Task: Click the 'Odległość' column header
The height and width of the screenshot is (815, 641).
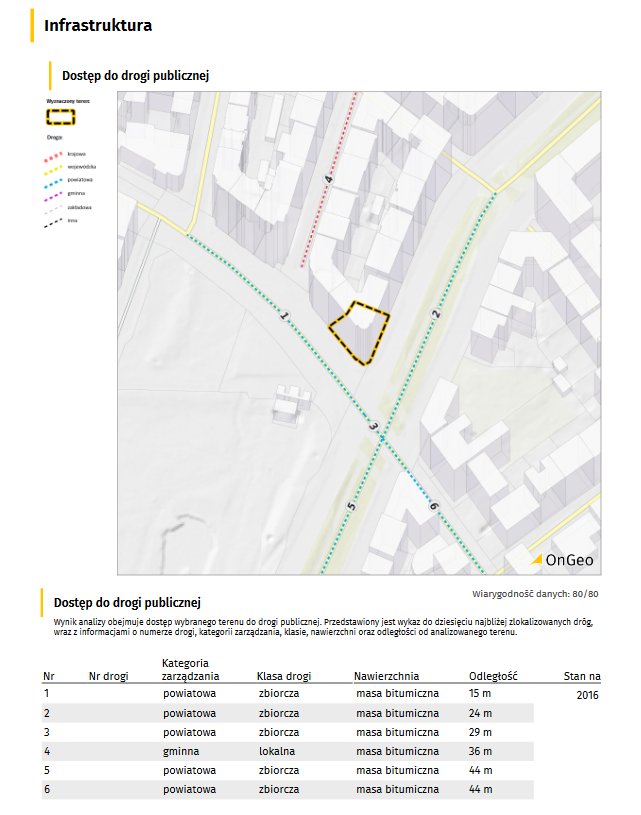Action: pyautogui.click(x=490, y=676)
